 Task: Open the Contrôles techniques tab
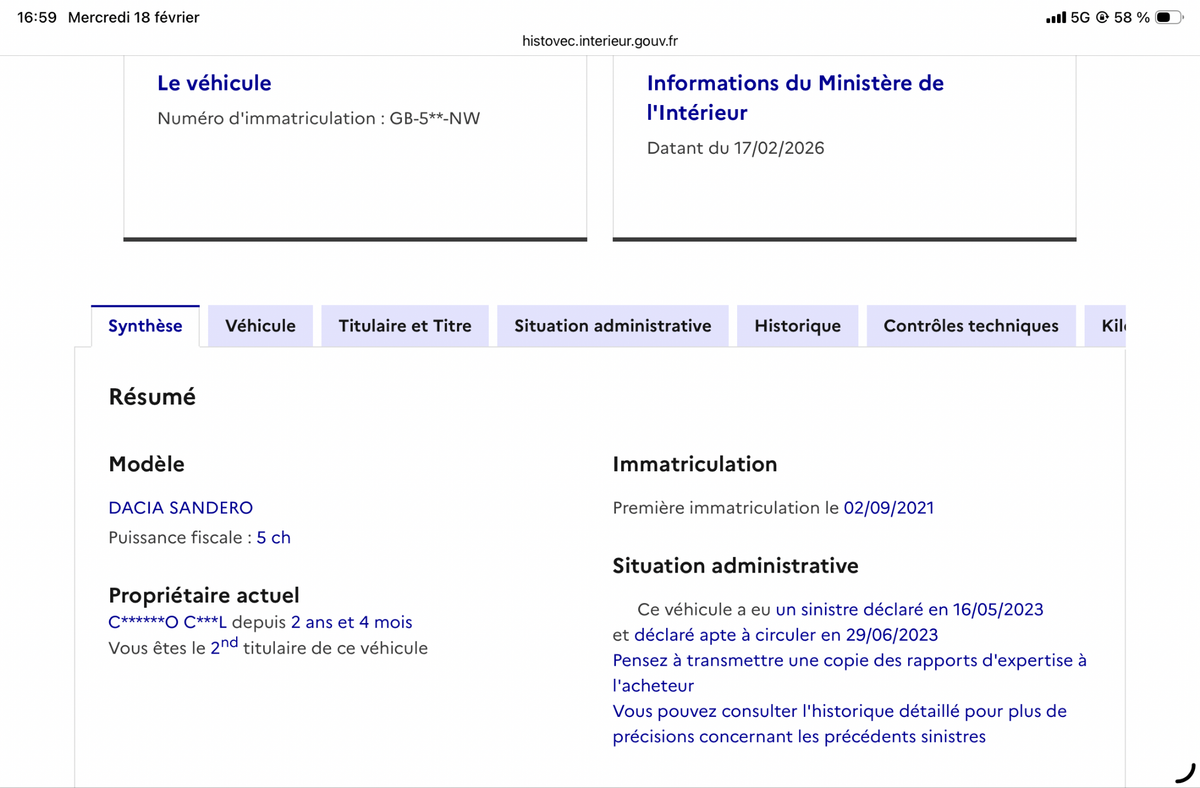click(x=971, y=326)
